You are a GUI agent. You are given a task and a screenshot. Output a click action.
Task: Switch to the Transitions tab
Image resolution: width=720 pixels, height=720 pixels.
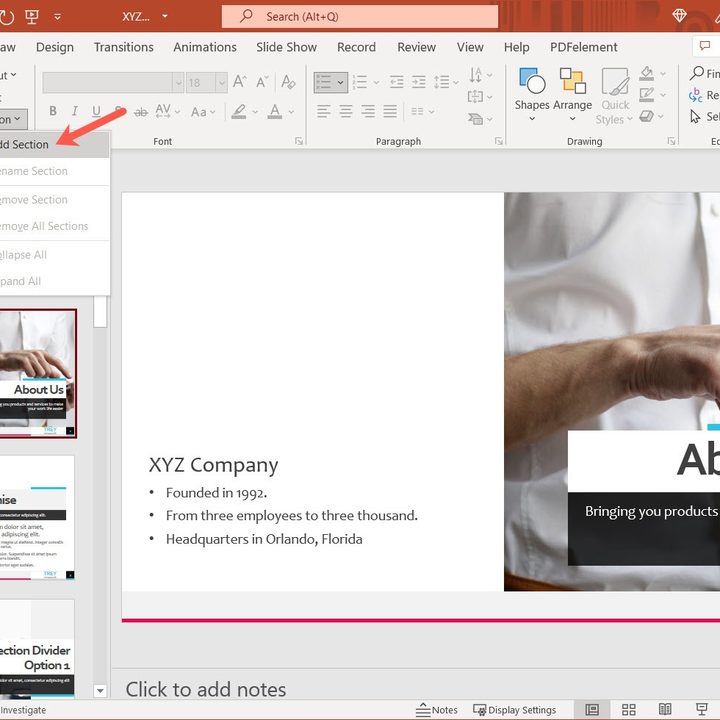[124, 47]
